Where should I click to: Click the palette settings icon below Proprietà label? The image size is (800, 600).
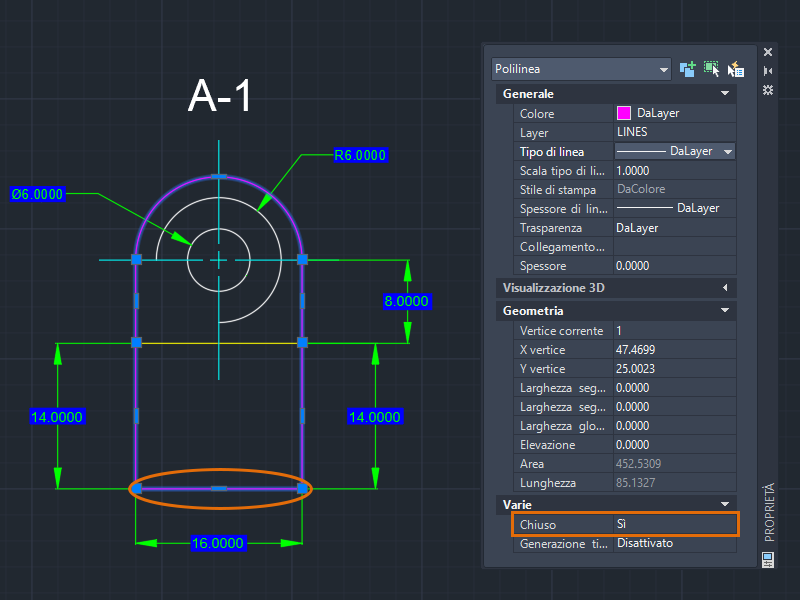(x=768, y=559)
